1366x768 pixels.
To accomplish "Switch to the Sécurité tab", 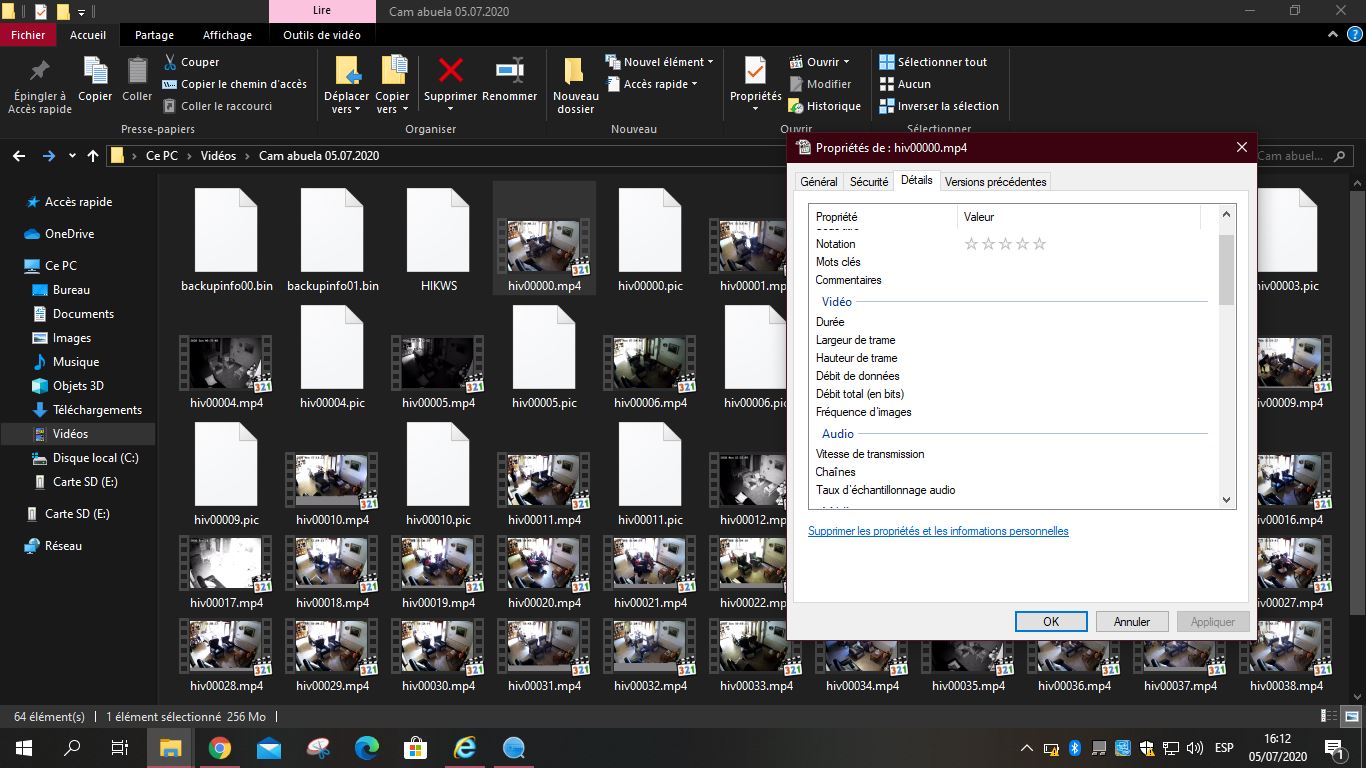I will coord(868,182).
